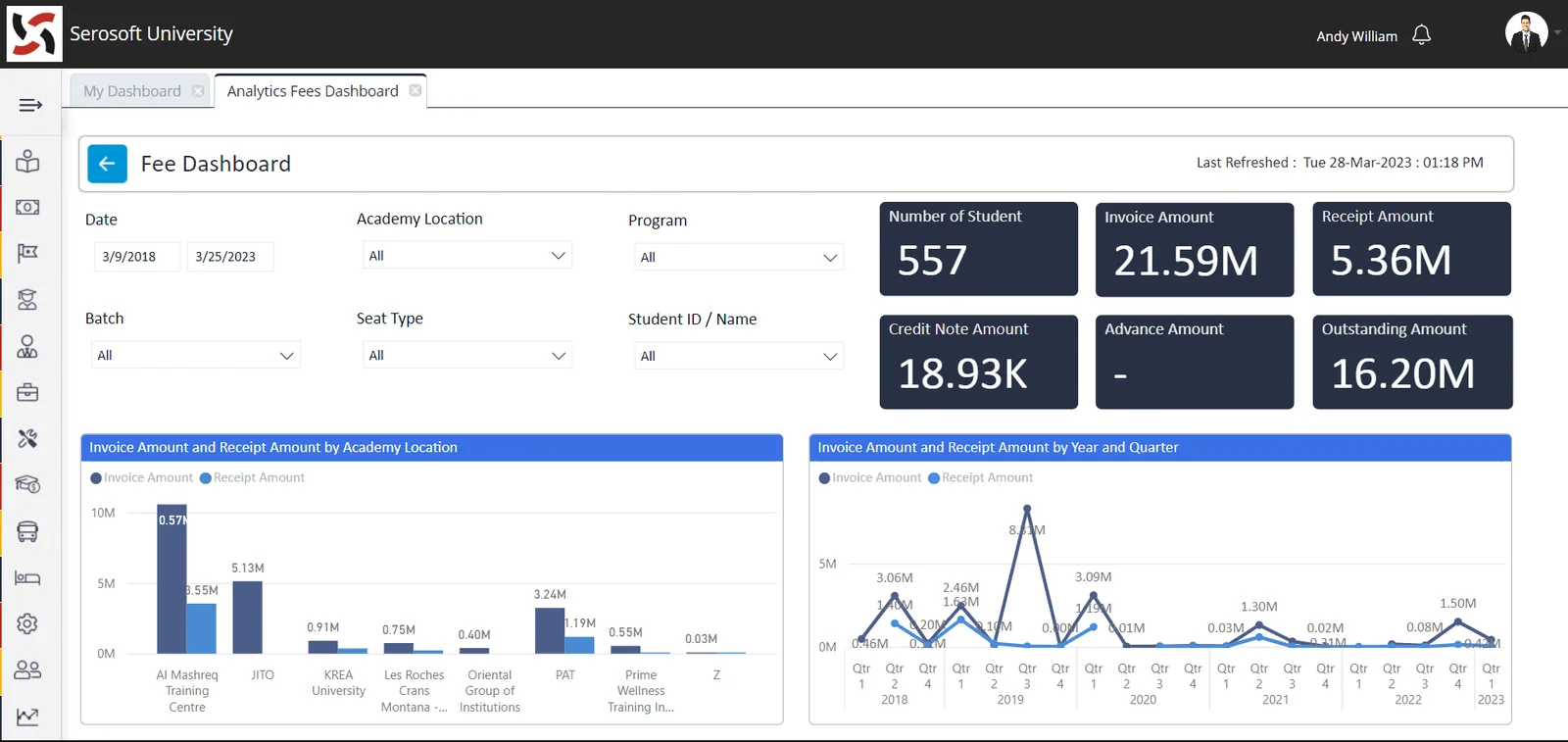1568x742 pixels.
Task: Expand the Academy Location dropdown
Action: click(466, 256)
